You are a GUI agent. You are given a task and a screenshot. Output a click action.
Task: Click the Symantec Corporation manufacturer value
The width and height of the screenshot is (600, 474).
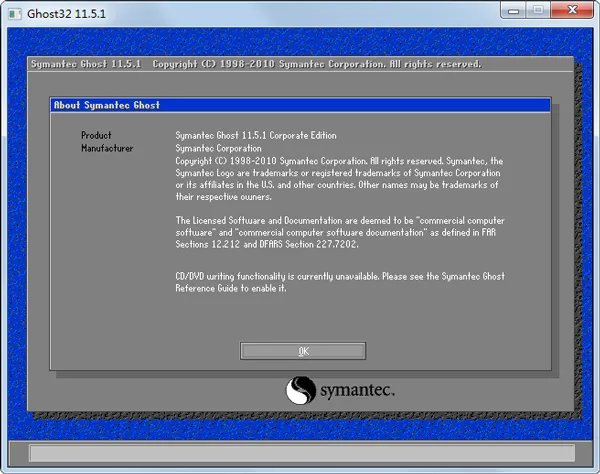click(x=220, y=148)
